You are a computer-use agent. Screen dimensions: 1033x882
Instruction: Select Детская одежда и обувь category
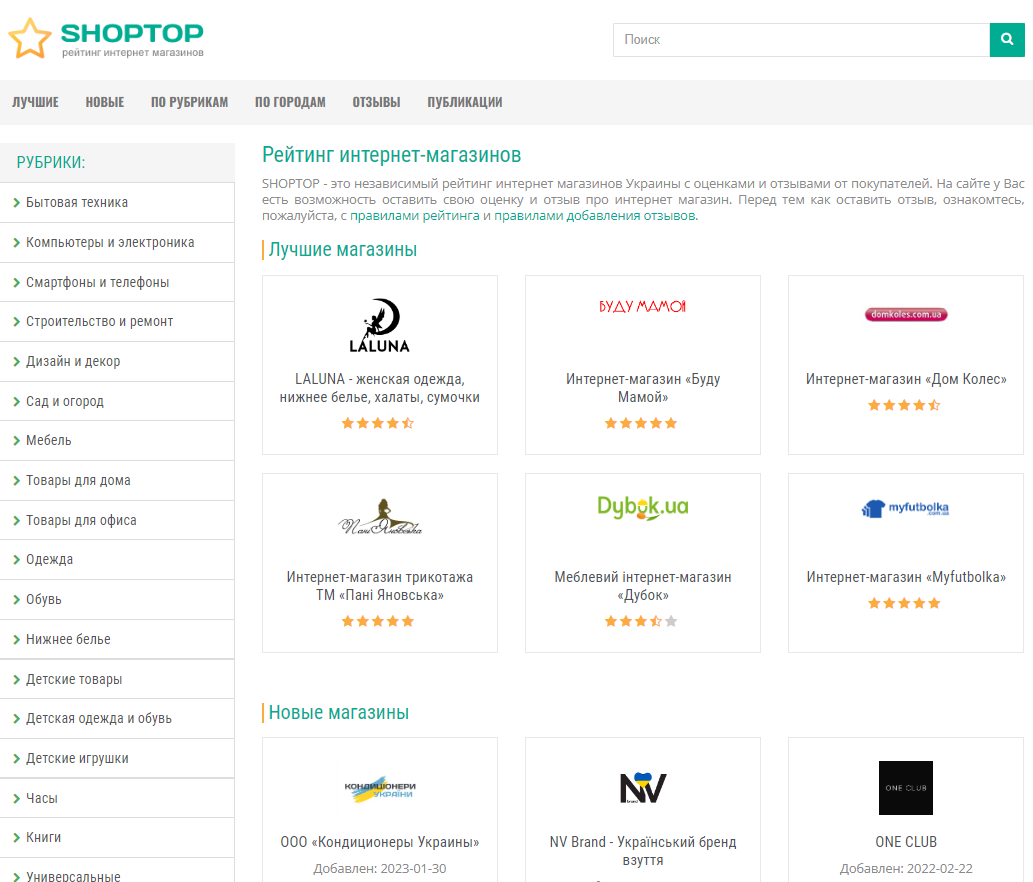click(x=117, y=719)
